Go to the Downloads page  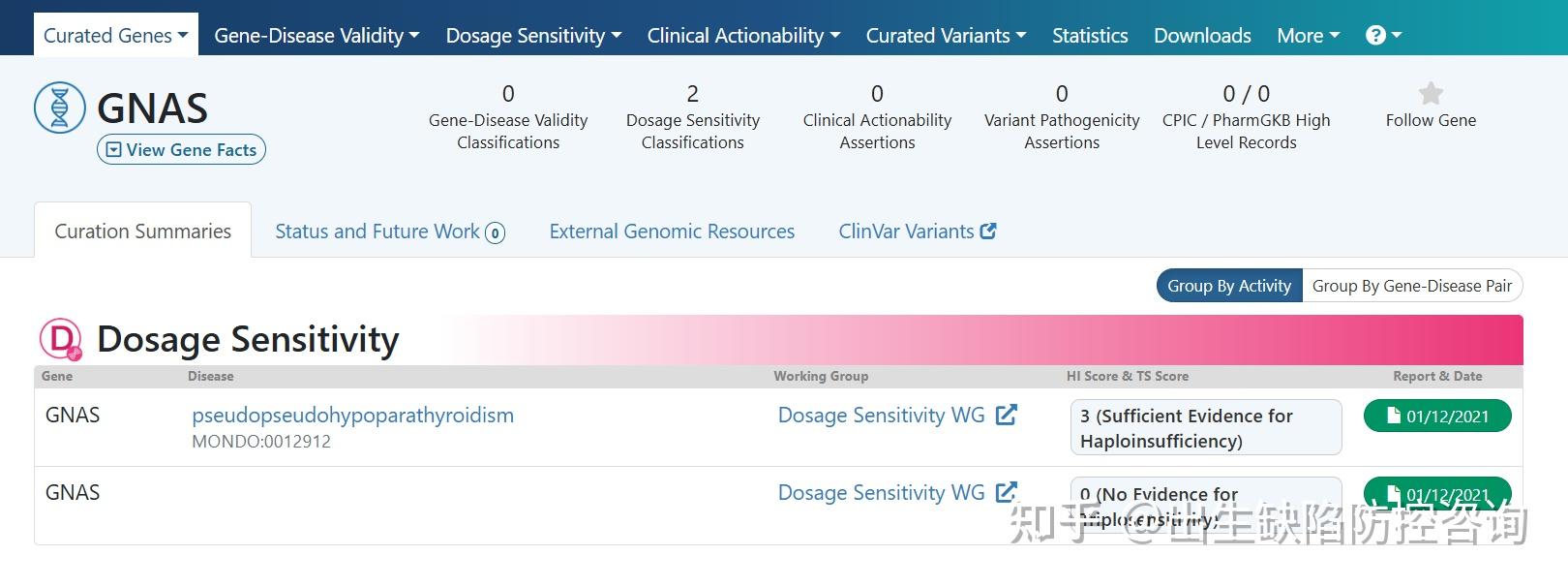click(x=1202, y=36)
